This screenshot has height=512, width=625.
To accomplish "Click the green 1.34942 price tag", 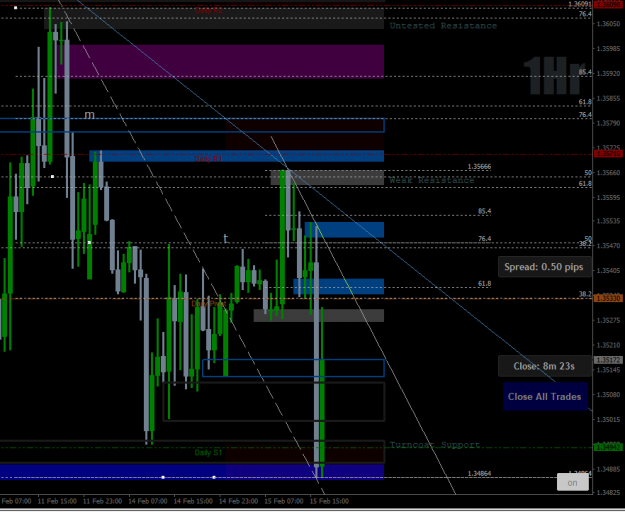I will (608, 447).
